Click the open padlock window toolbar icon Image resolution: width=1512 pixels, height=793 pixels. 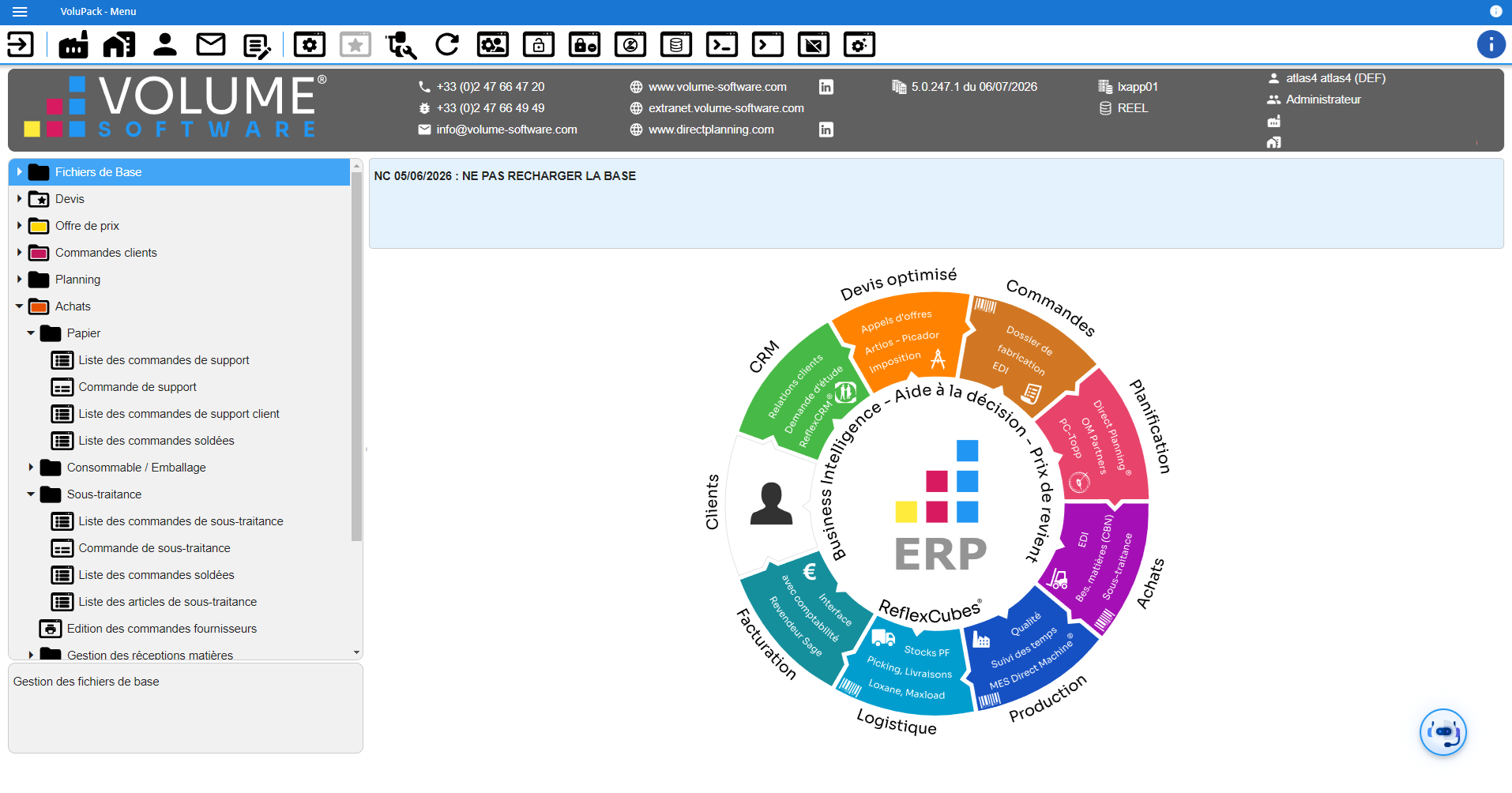point(539,45)
